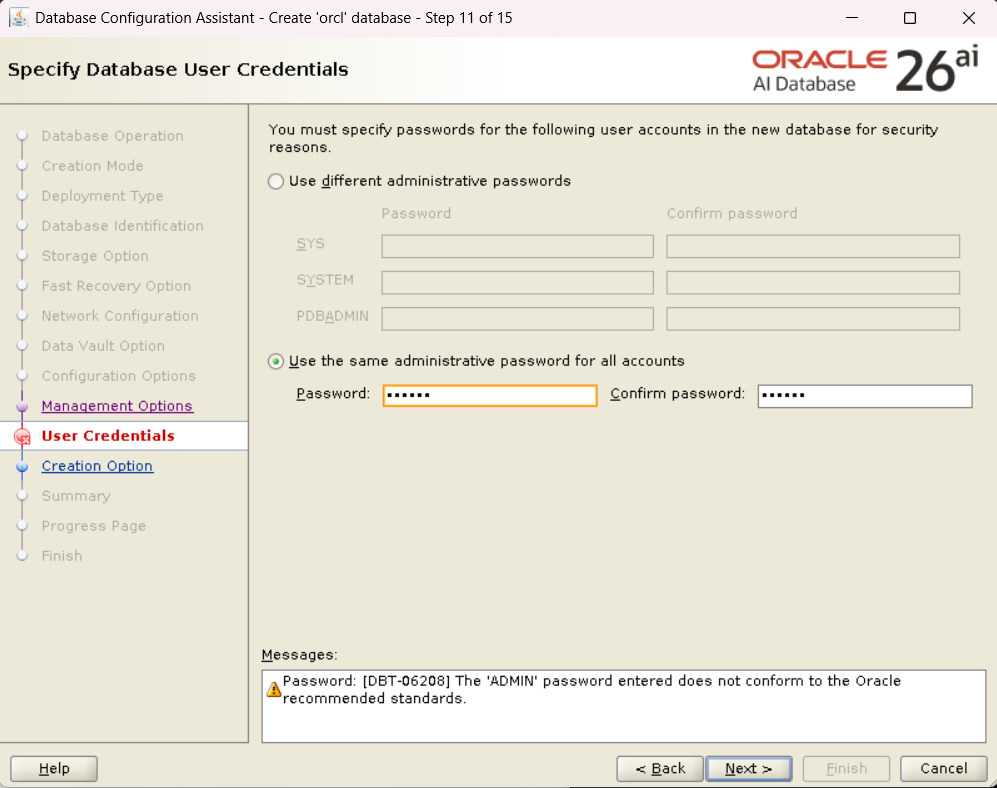Click the red User Credentials step icon
The width and height of the screenshot is (997, 788).
pyautogui.click(x=22, y=437)
